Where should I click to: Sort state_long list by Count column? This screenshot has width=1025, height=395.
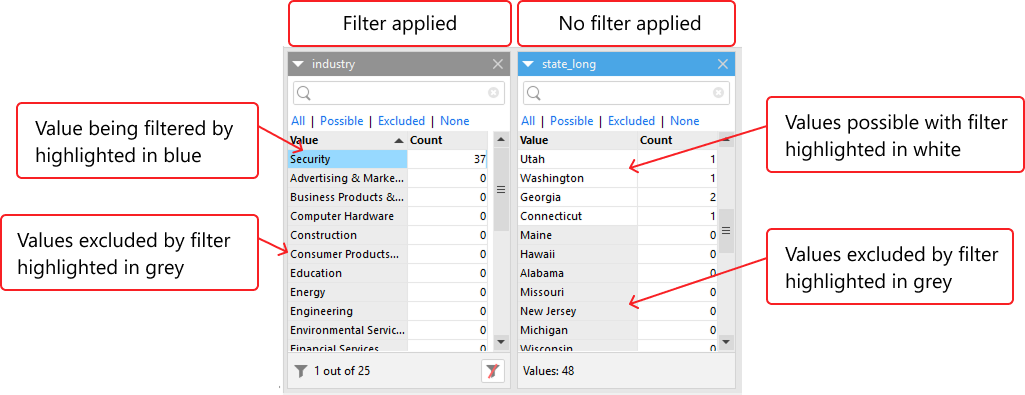point(677,140)
